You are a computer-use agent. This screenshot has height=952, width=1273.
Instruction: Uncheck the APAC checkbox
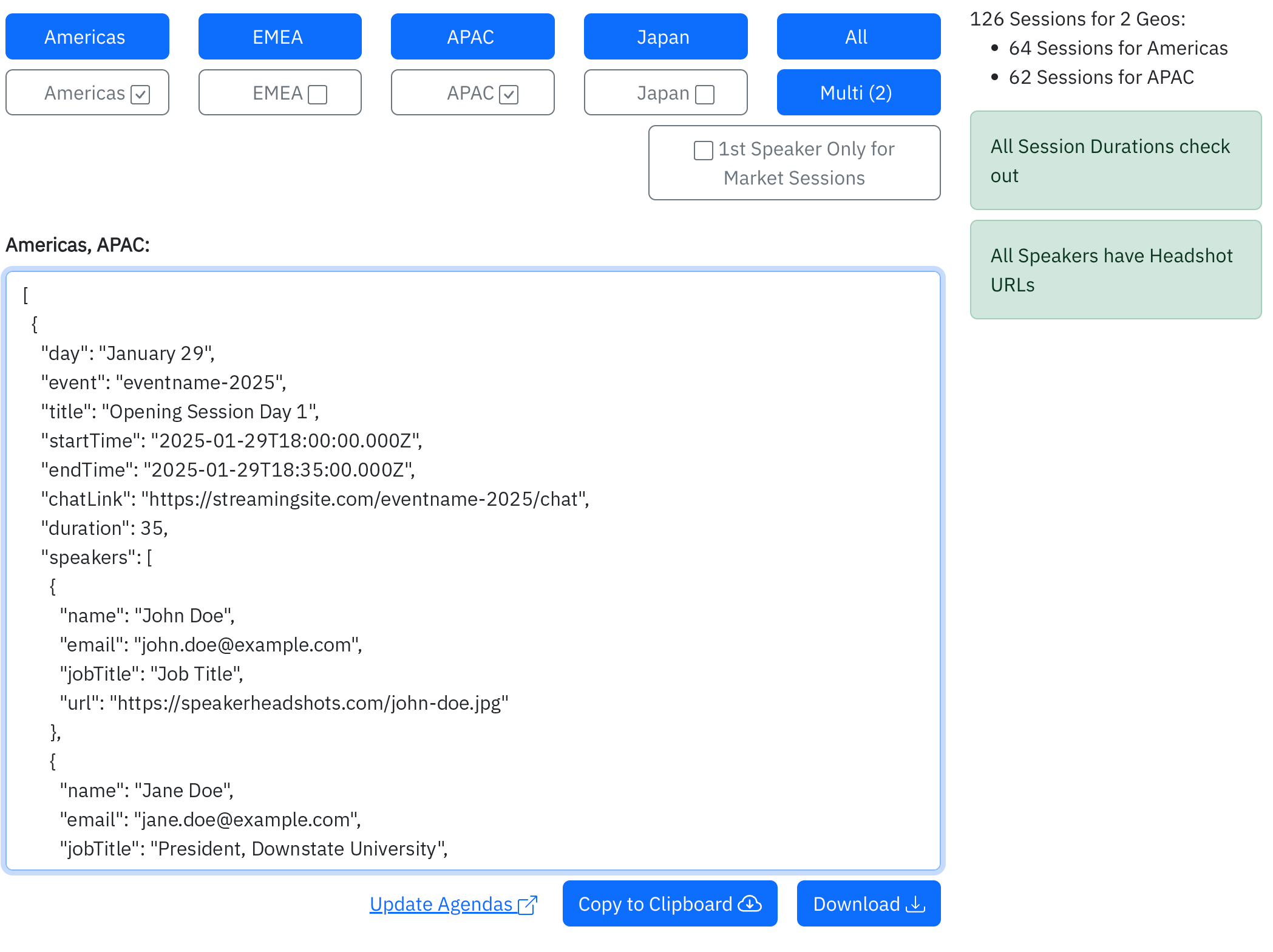(x=509, y=94)
